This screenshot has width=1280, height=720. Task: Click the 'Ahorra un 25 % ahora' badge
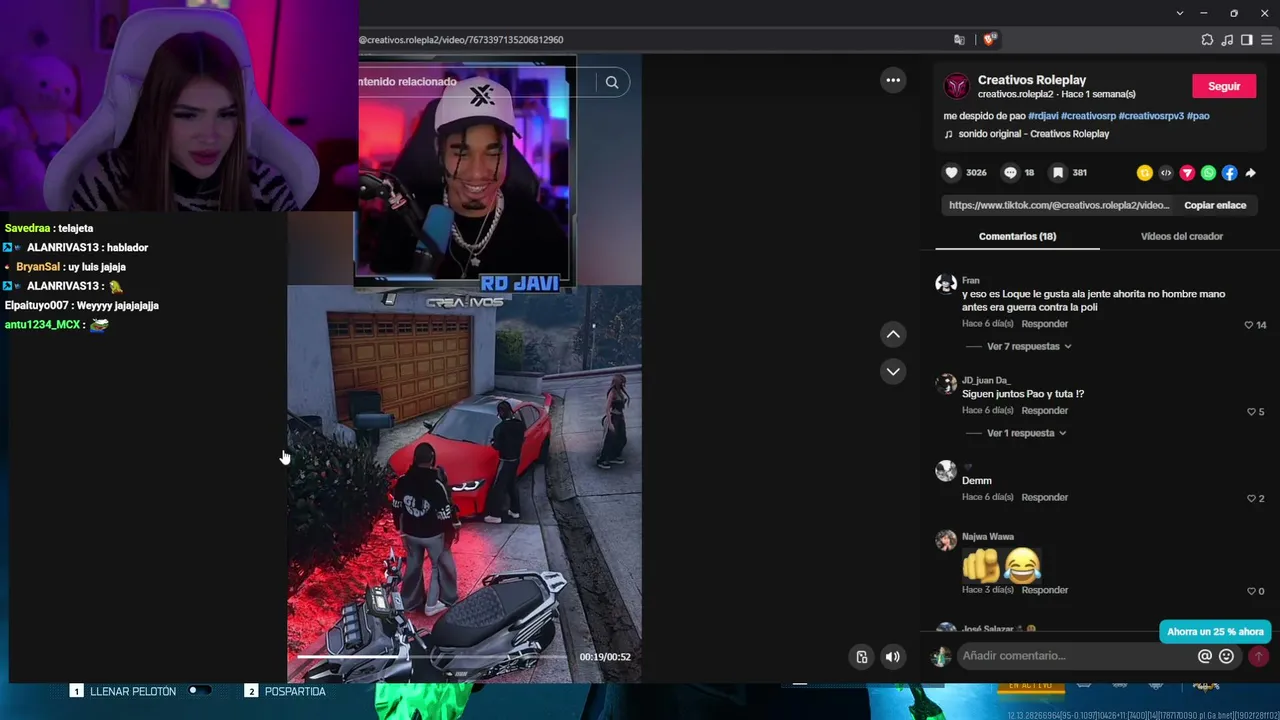1215,632
